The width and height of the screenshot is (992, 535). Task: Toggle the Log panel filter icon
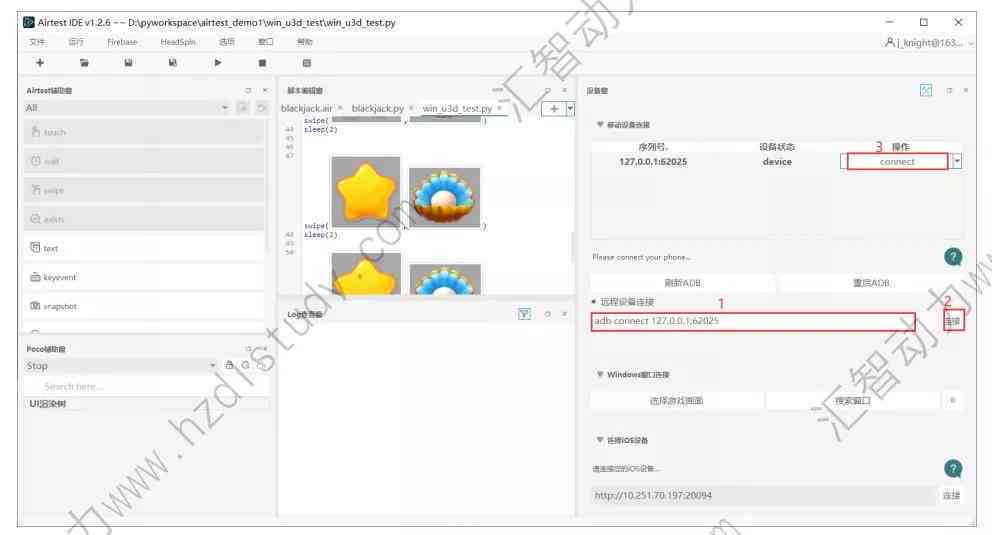point(524,314)
